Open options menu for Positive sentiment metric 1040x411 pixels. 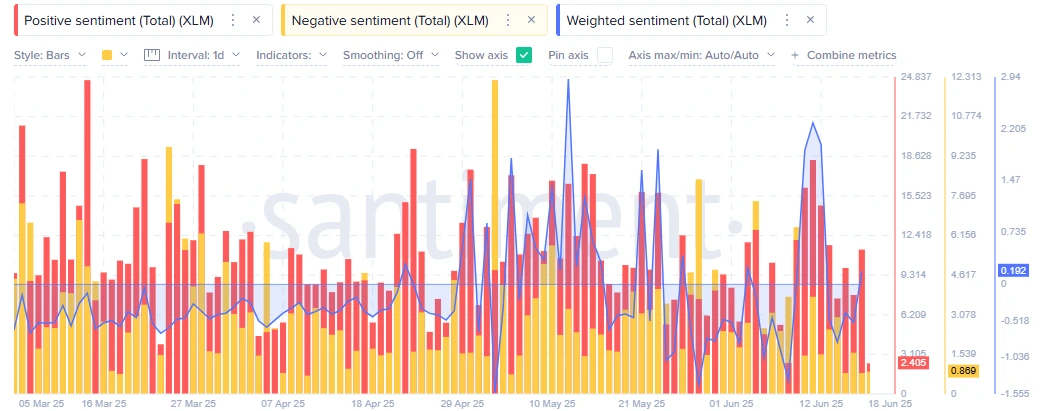[x=233, y=21]
